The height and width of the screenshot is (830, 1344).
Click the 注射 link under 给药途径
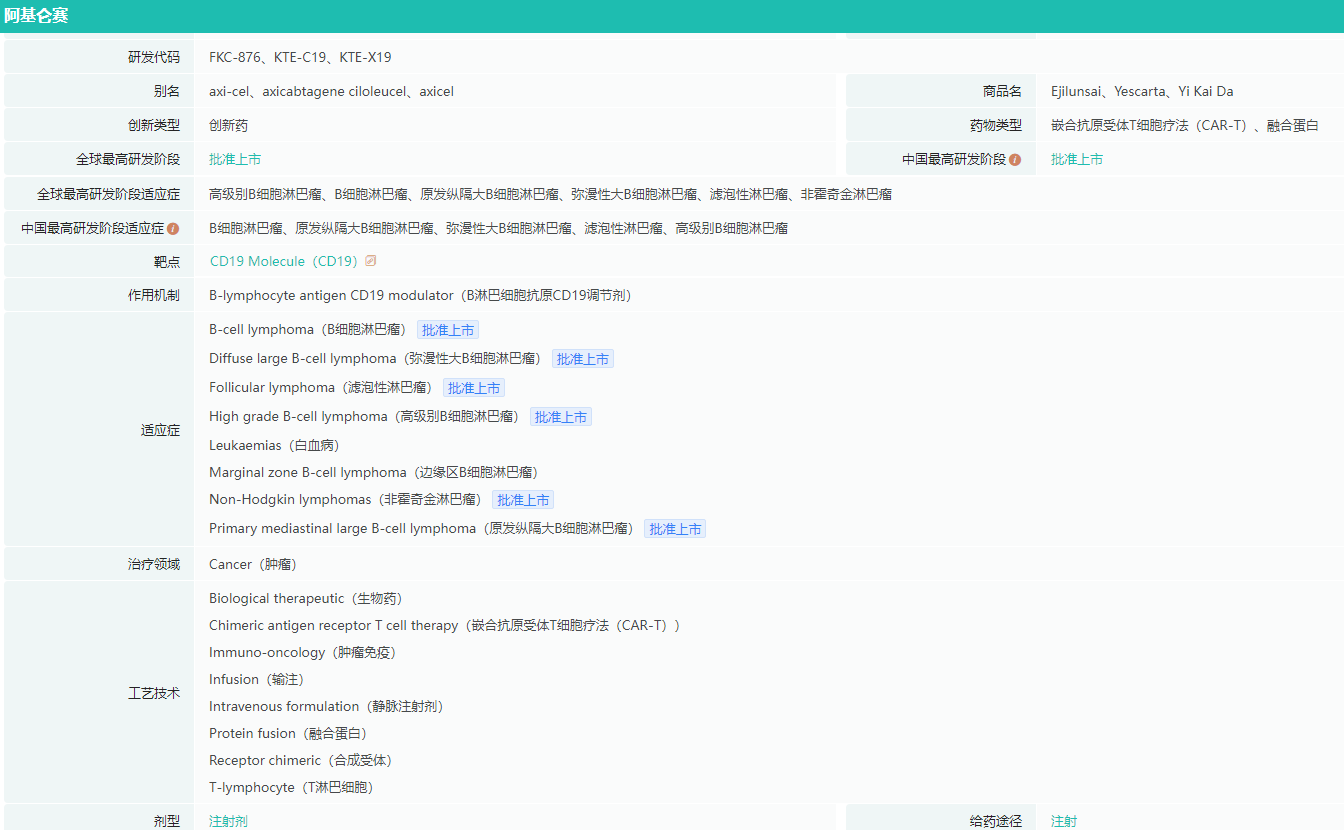[x=1064, y=821]
